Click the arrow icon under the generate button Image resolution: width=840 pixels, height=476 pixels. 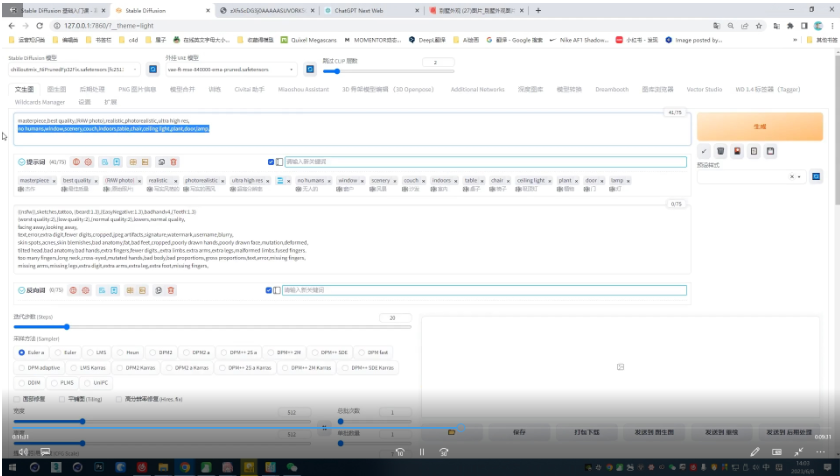click(x=704, y=152)
